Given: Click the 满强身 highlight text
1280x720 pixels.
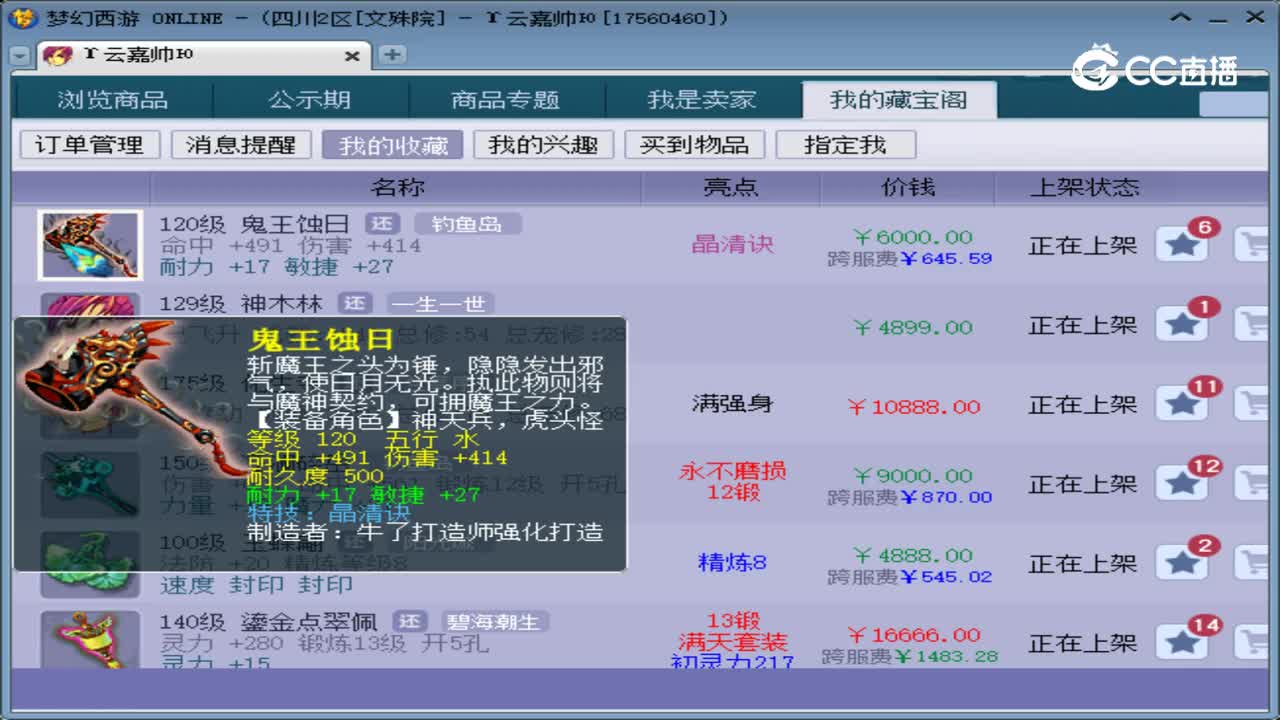Looking at the screenshot, I should tap(732, 404).
